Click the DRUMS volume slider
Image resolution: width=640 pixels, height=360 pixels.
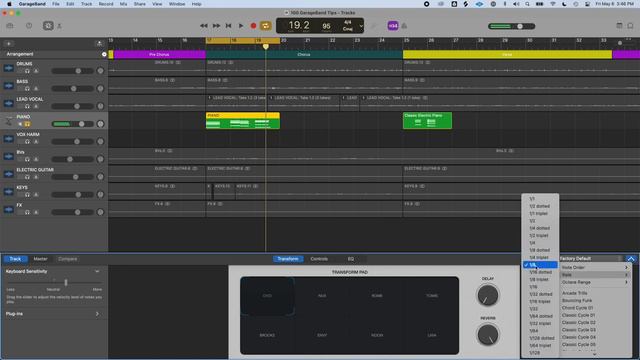tap(72, 71)
